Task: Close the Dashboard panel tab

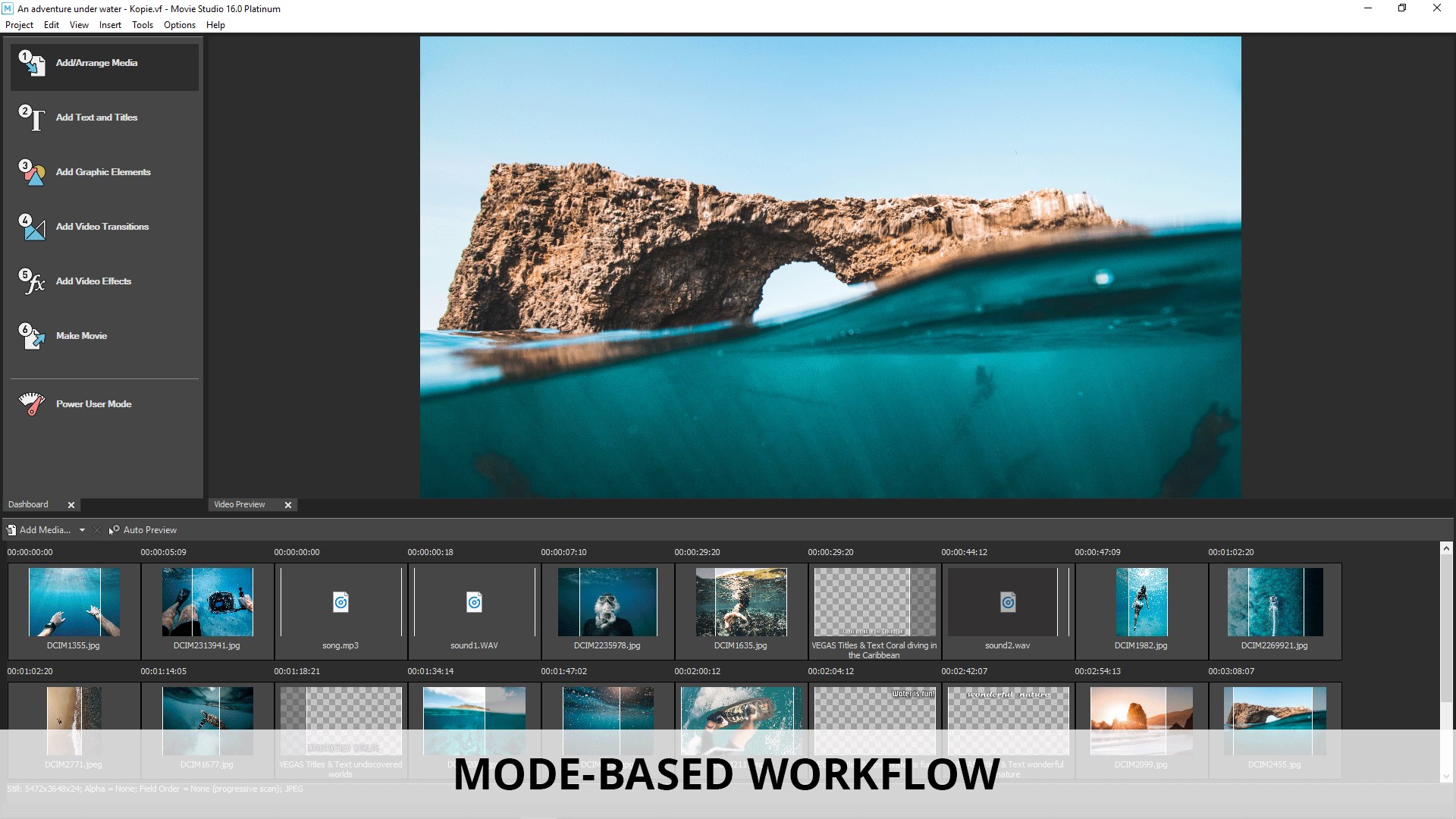Action: point(71,505)
